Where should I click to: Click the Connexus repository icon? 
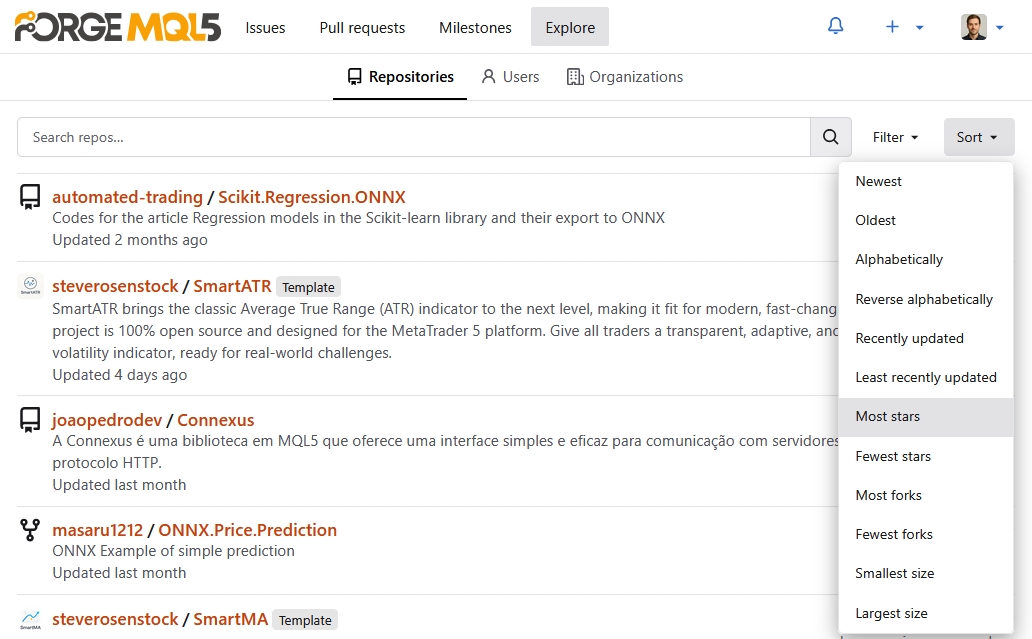(30, 420)
